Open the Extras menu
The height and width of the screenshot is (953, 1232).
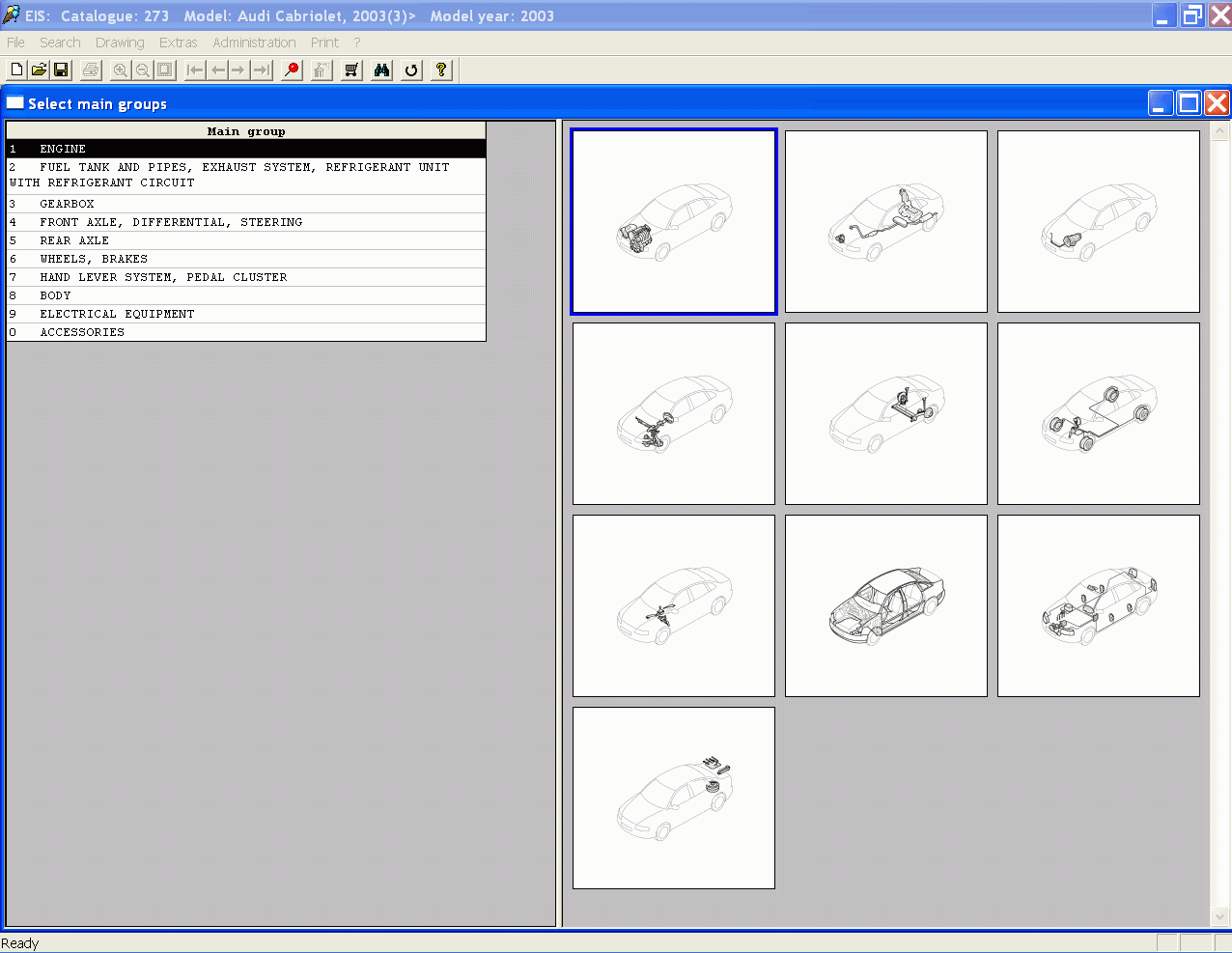[179, 42]
